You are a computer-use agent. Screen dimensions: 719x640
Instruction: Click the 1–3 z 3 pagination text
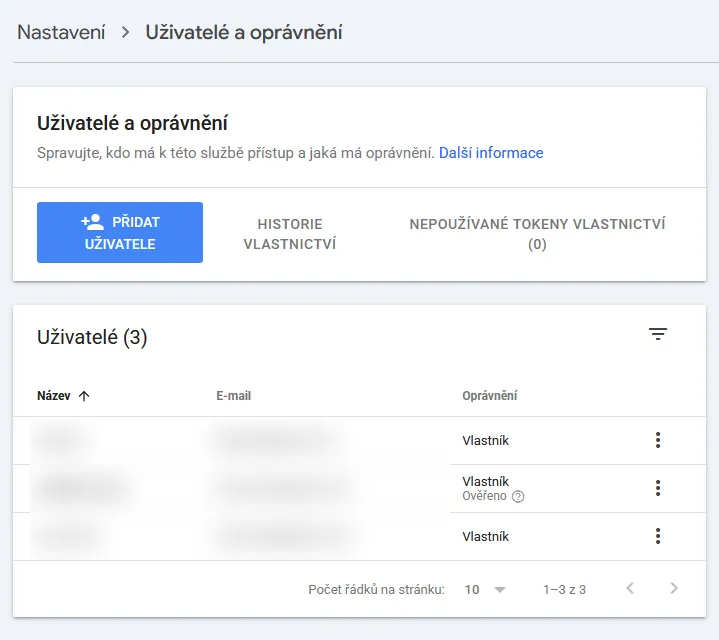[x=564, y=590]
